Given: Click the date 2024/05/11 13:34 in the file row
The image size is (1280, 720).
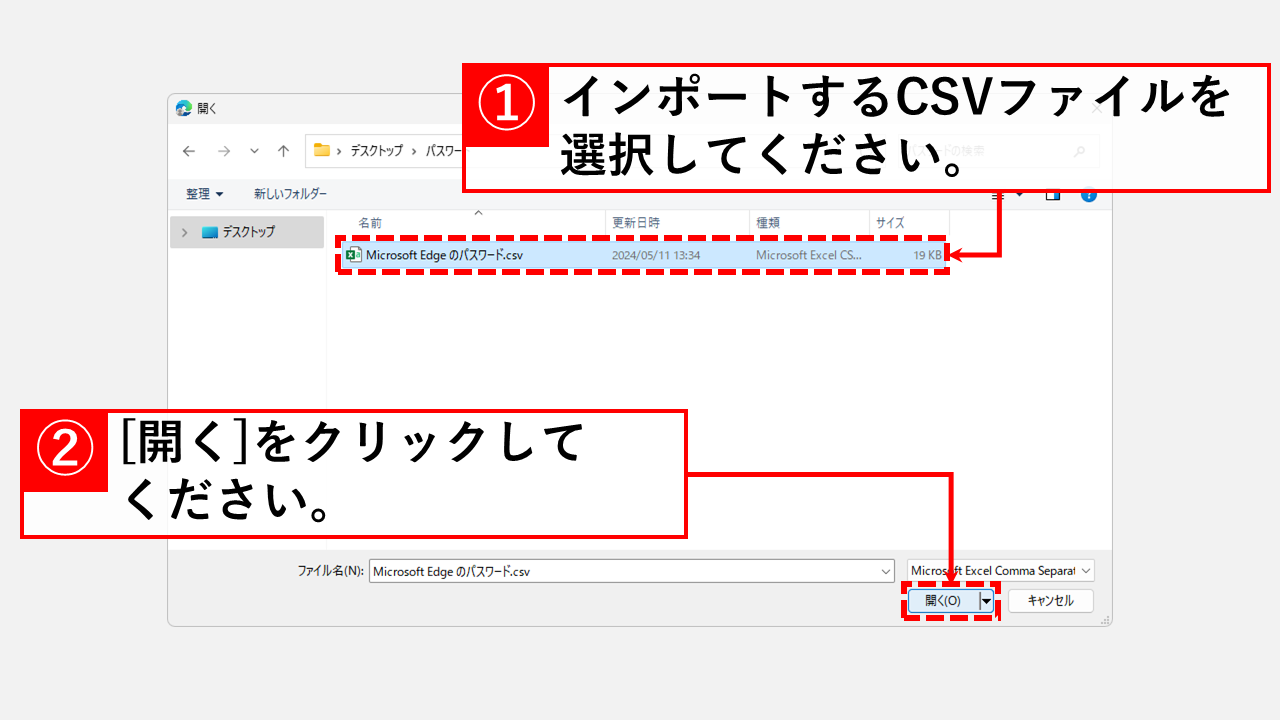Looking at the screenshot, I should (656, 255).
